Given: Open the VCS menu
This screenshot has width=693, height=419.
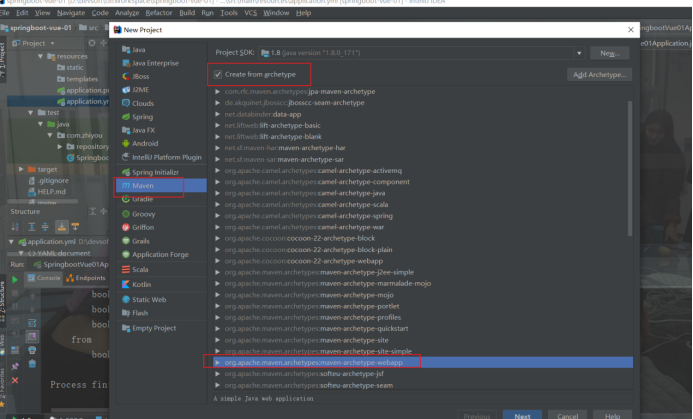Looking at the screenshot, I should (x=251, y=13).
